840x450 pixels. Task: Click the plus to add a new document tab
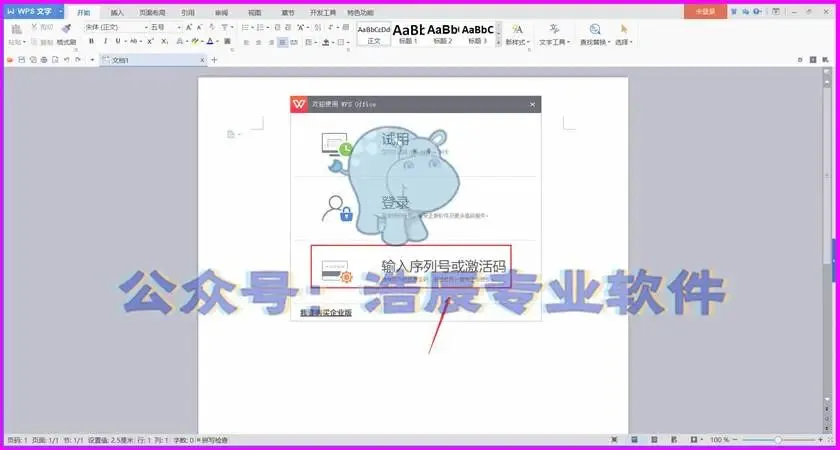[x=214, y=60]
